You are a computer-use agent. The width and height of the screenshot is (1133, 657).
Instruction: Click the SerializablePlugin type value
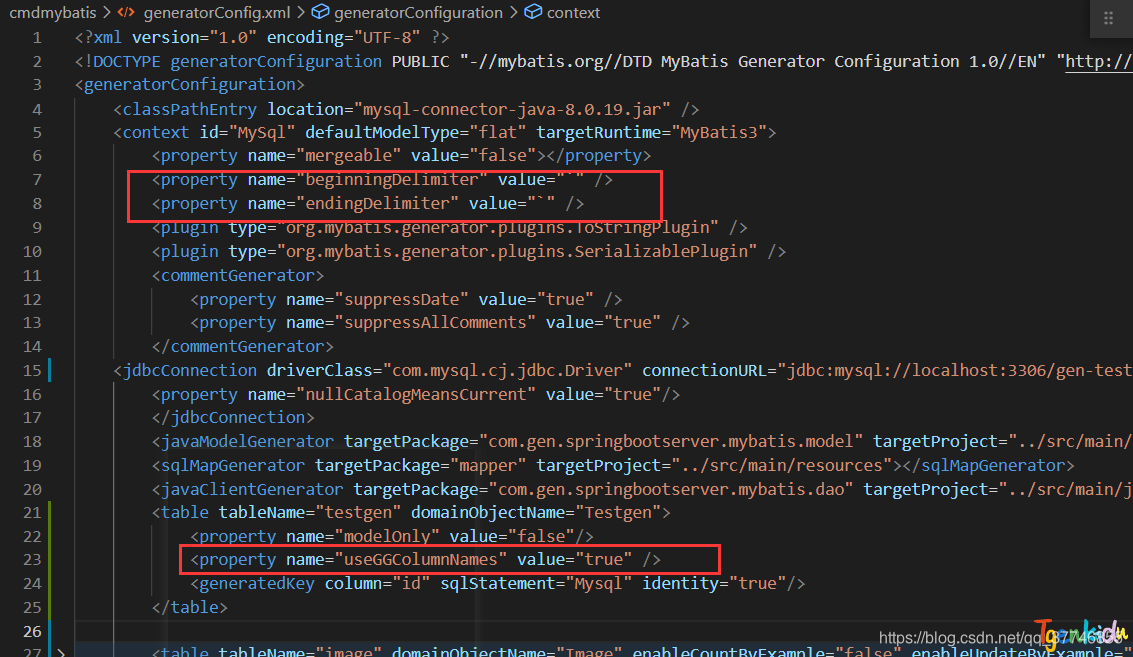pyautogui.click(x=517, y=252)
